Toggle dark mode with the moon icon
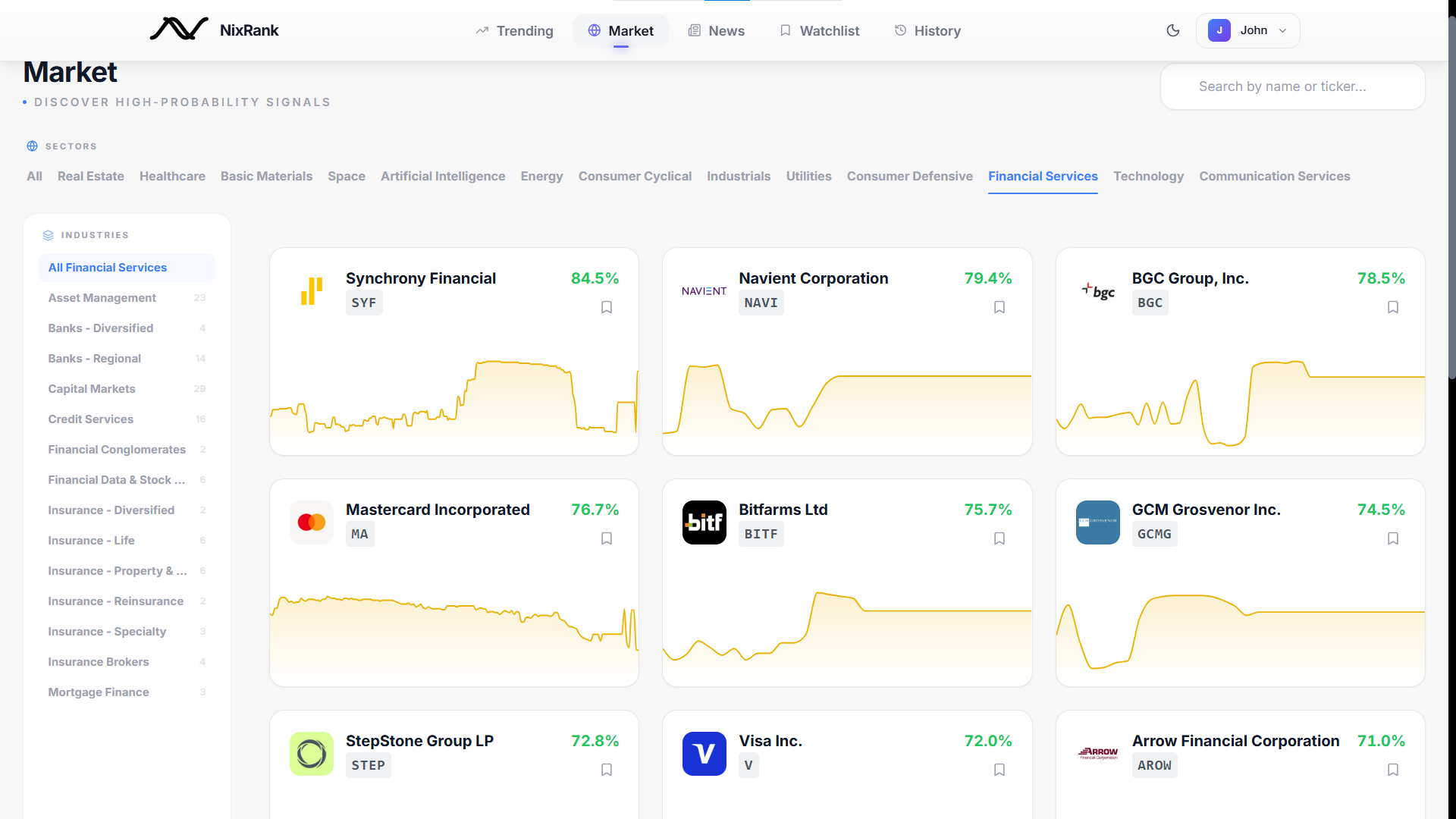The width and height of the screenshot is (1456, 819). [x=1173, y=30]
